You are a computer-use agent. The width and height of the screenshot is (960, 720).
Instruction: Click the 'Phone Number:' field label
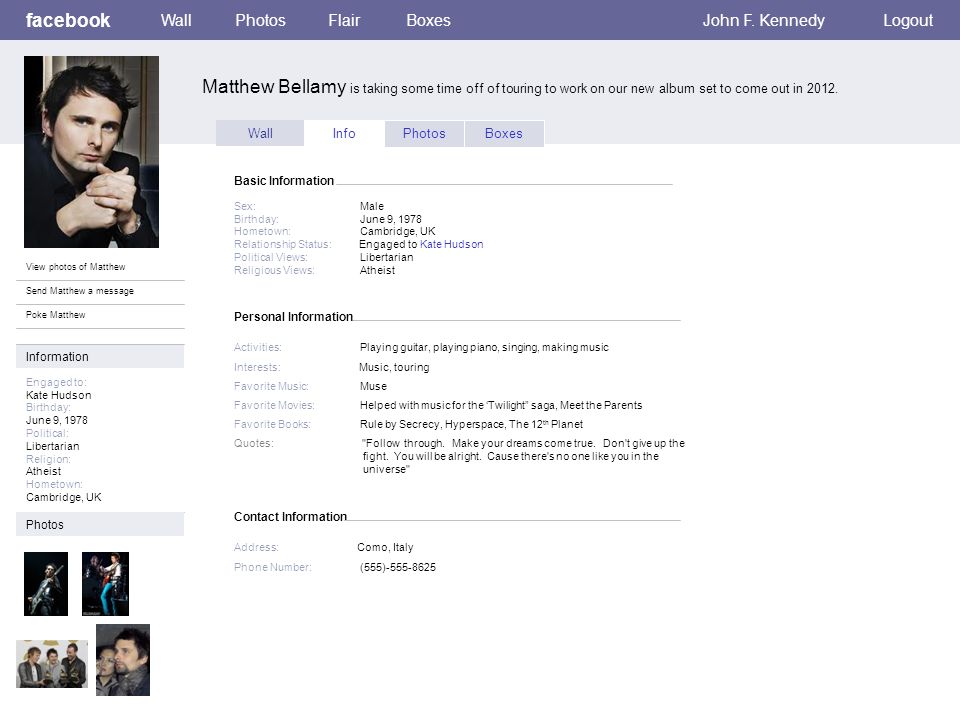click(x=273, y=568)
